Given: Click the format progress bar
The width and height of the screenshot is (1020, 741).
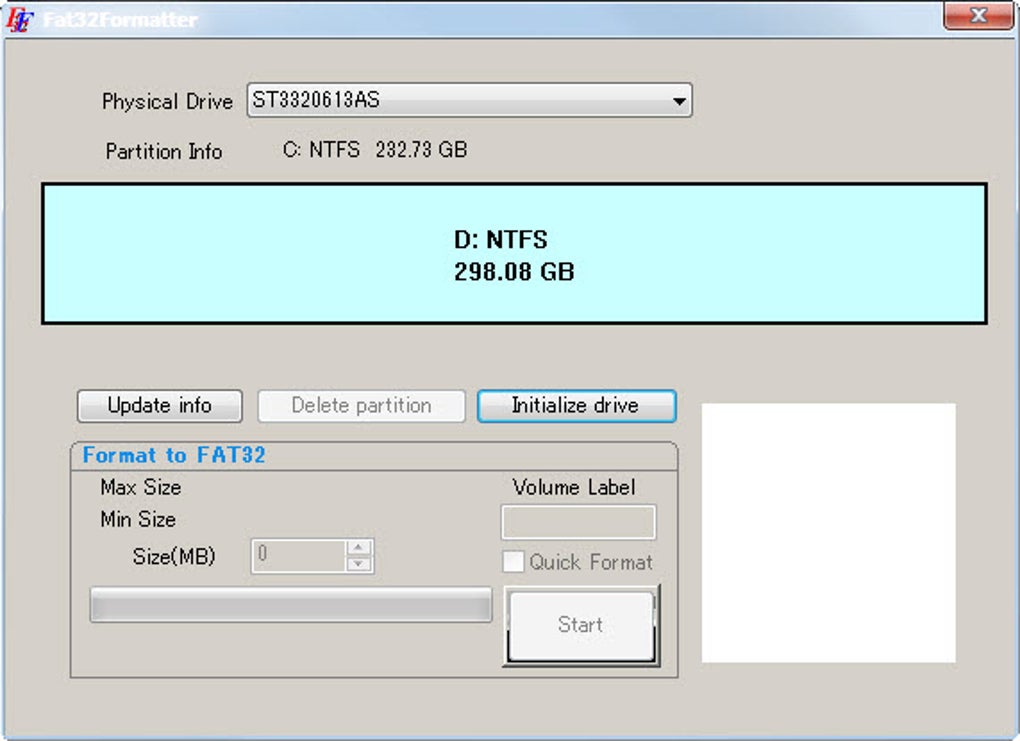Looking at the screenshot, I should tap(291, 605).
